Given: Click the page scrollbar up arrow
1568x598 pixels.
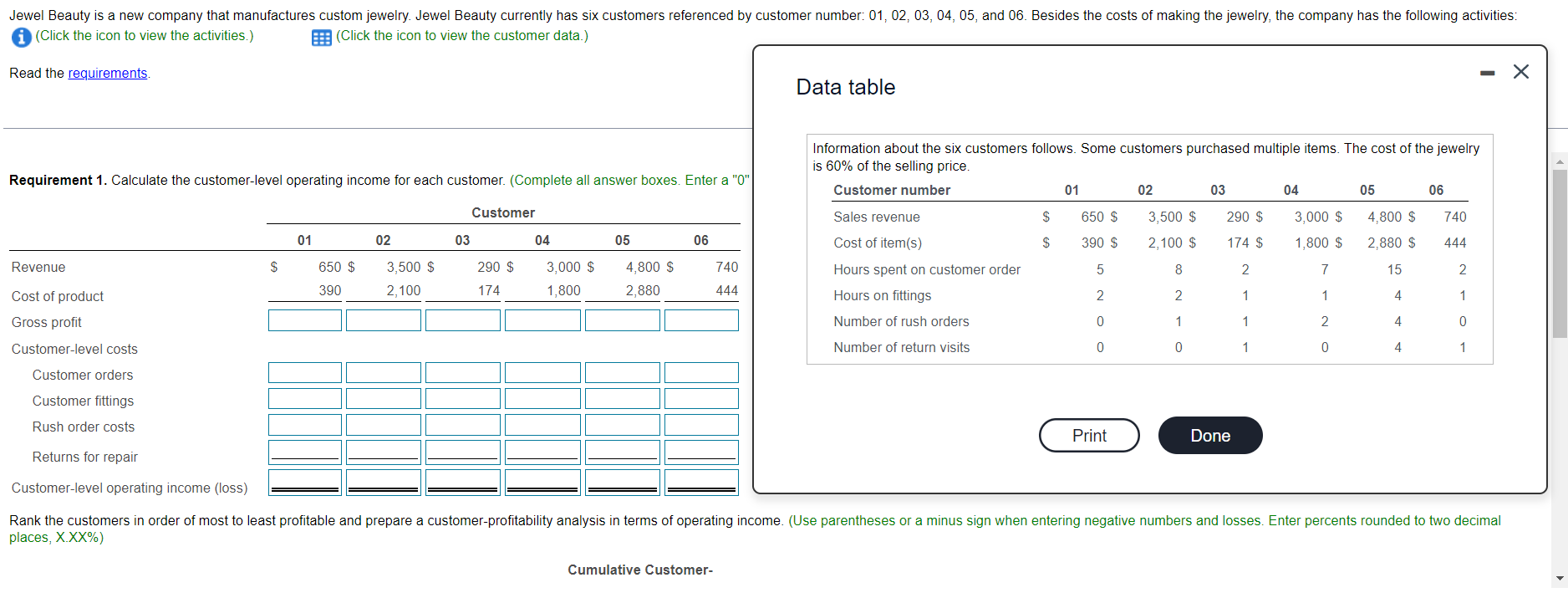Looking at the screenshot, I should (x=1560, y=161).
